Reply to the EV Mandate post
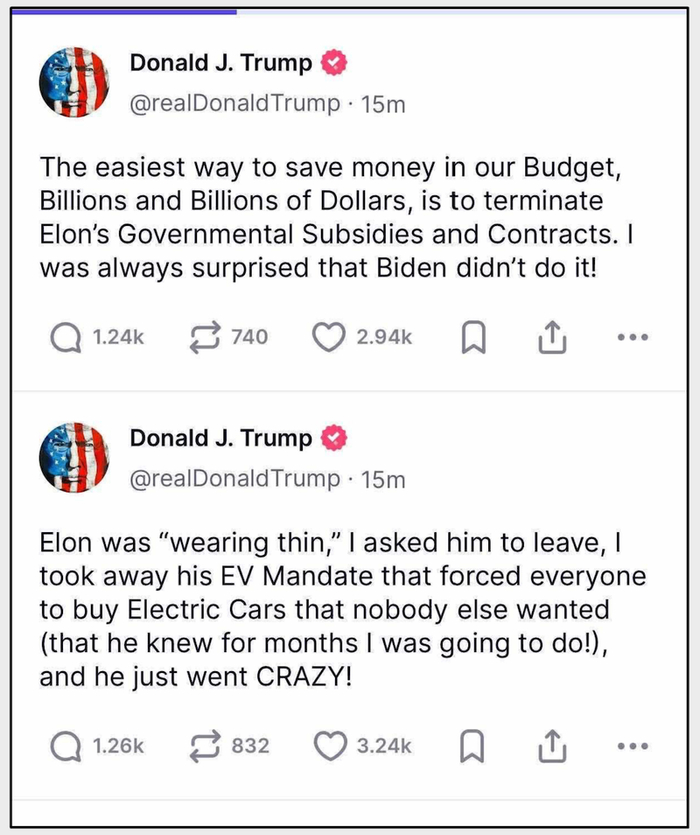700x835 pixels. tap(66, 746)
